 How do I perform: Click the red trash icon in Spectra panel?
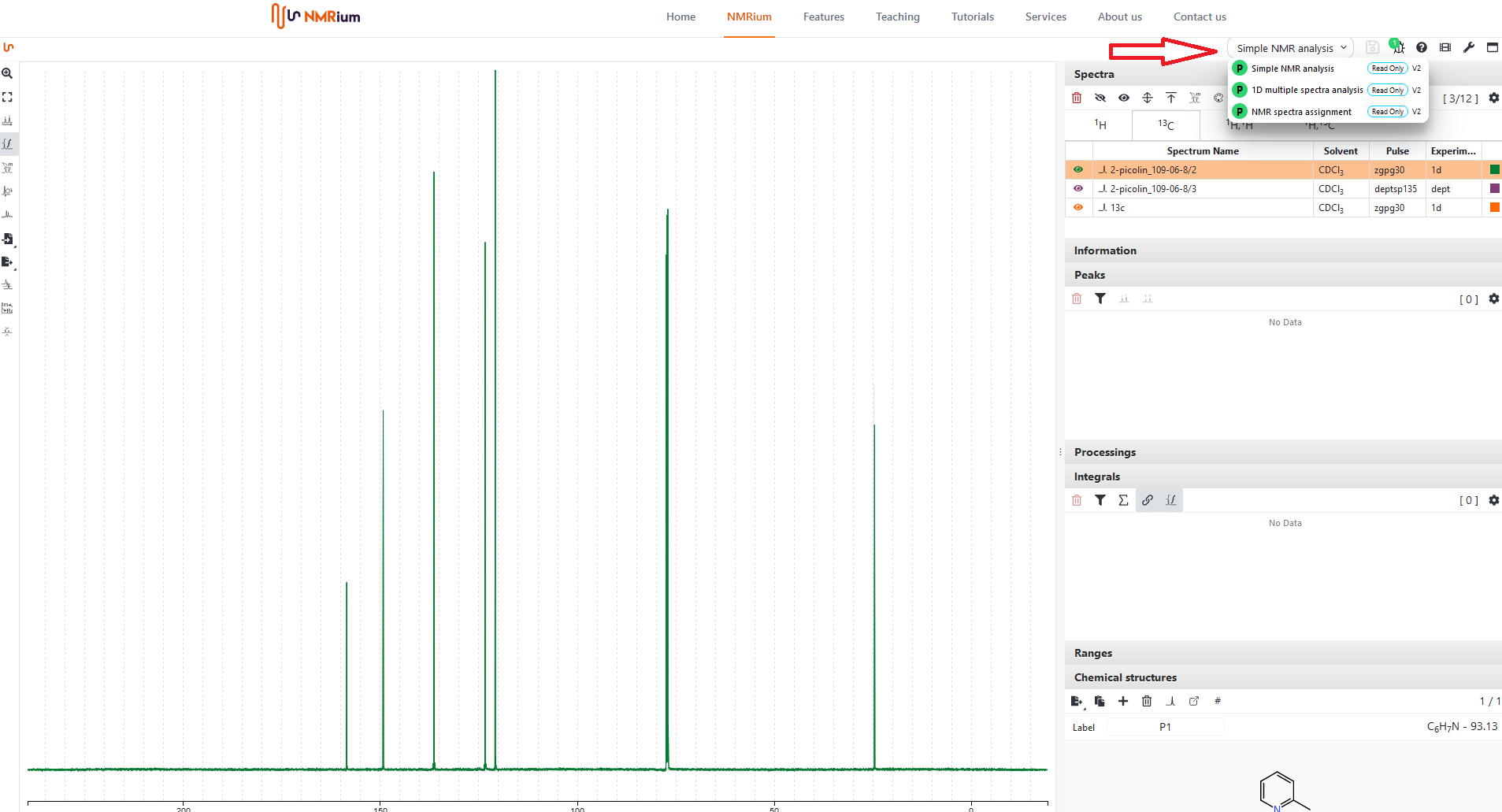(1077, 98)
